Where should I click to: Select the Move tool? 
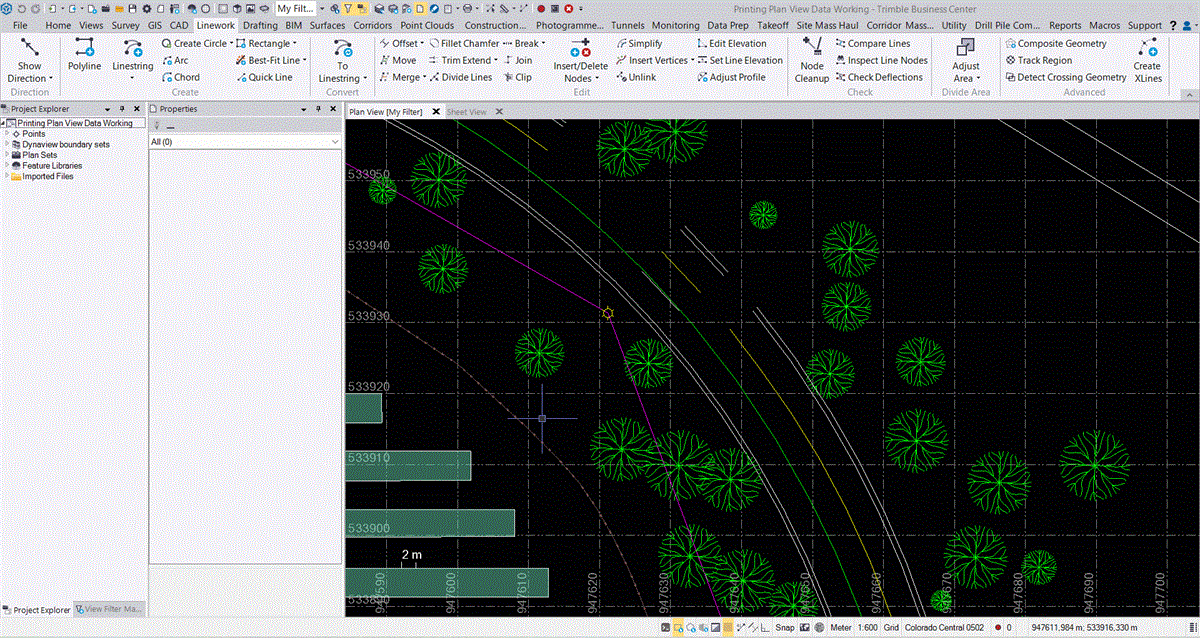pyautogui.click(x=398, y=60)
